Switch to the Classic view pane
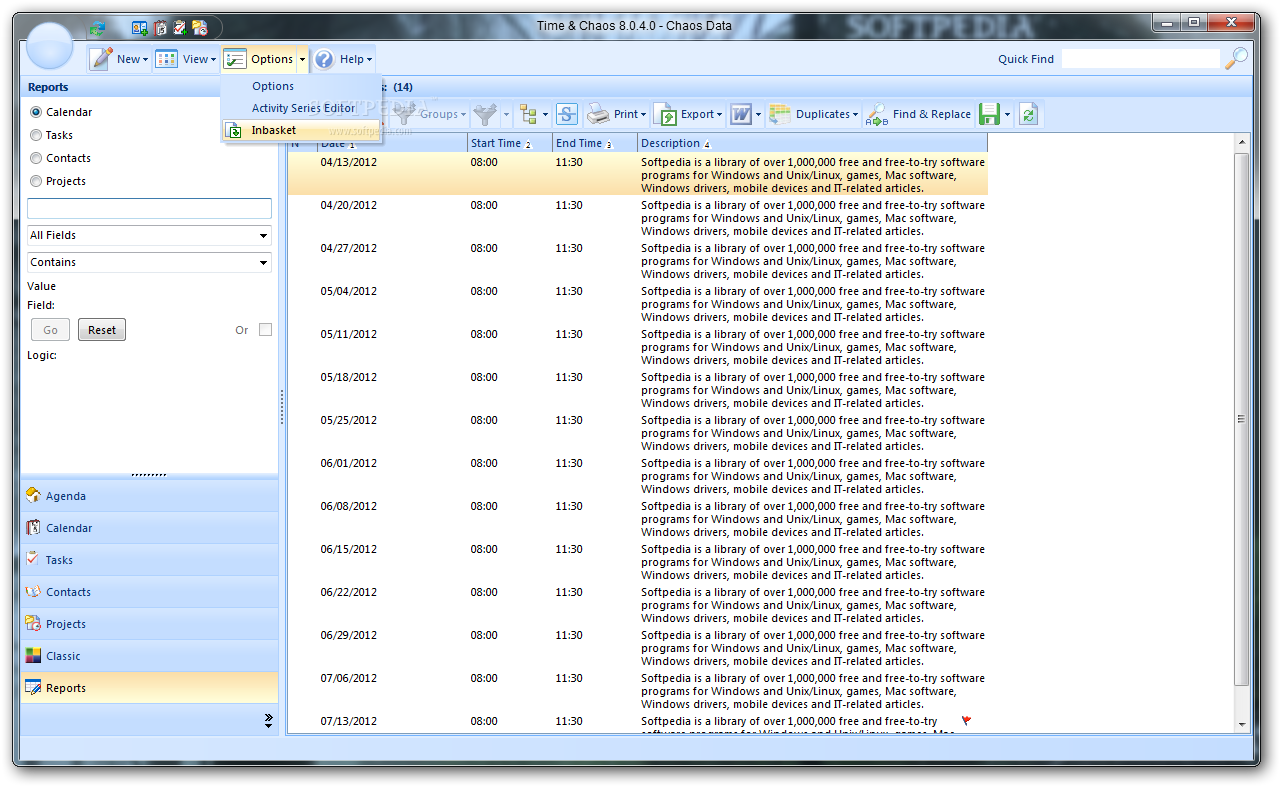The width and height of the screenshot is (1281, 787). (x=149, y=656)
